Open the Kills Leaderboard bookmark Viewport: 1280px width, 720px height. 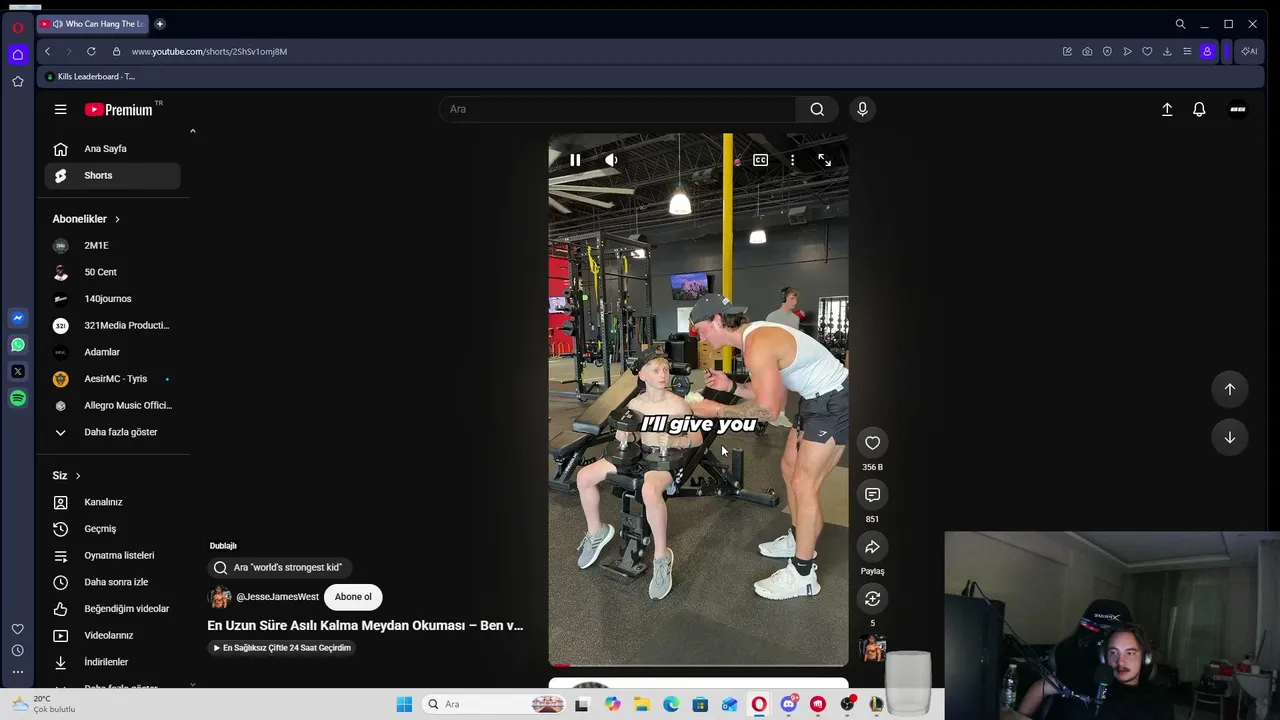tap(90, 77)
